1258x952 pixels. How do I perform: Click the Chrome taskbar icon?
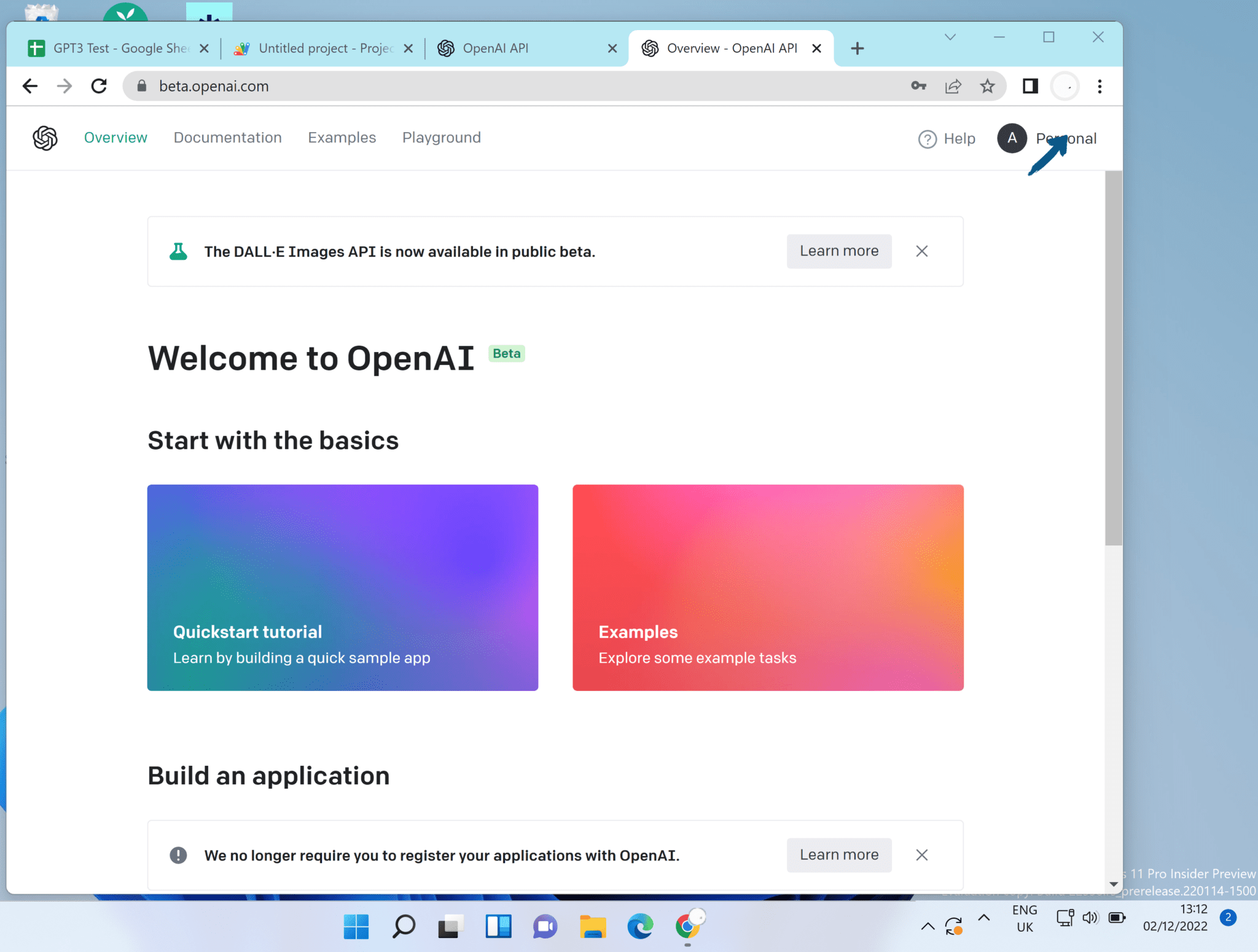point(687,925)
